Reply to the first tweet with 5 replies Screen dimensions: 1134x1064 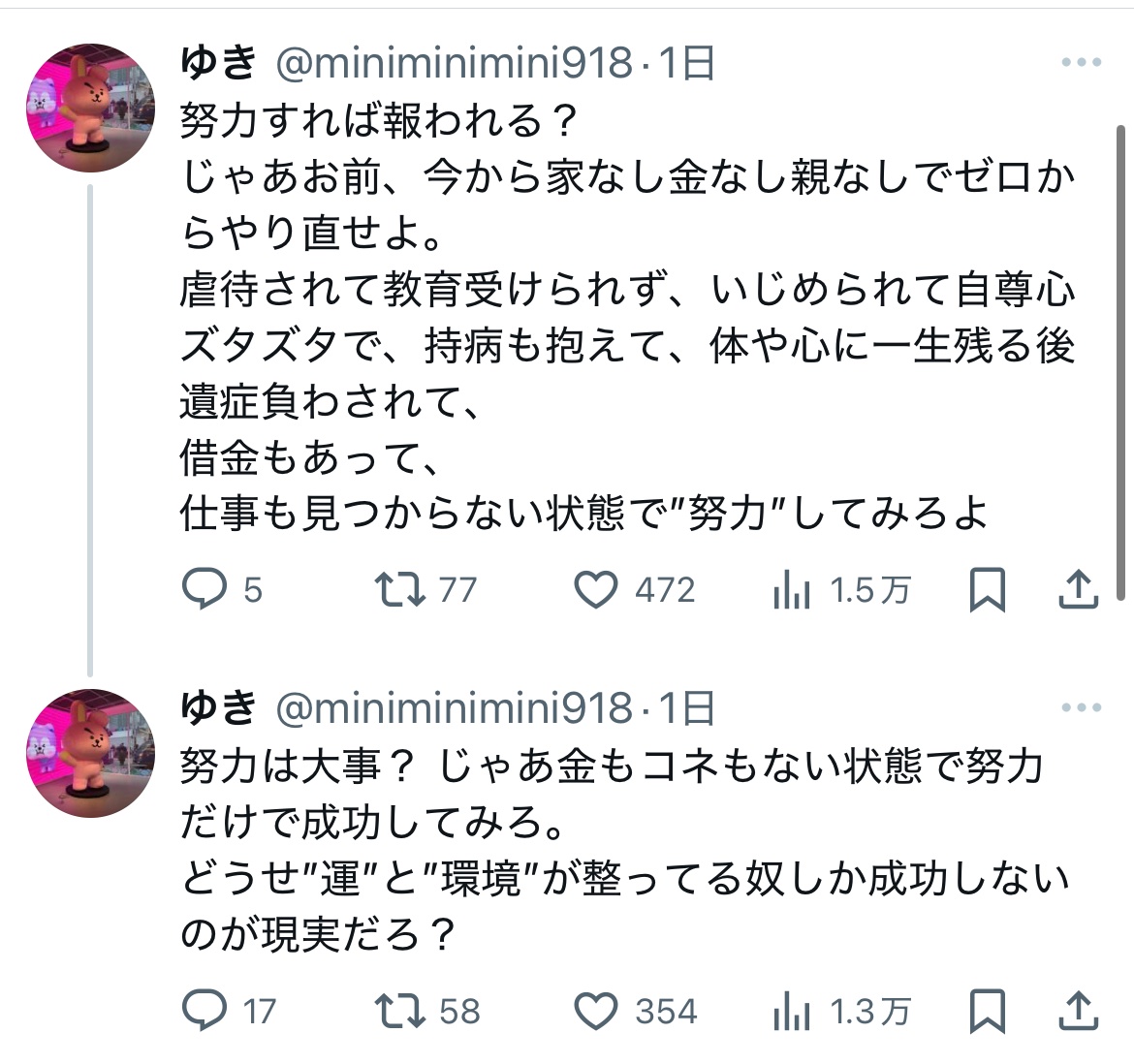[205, 589]
